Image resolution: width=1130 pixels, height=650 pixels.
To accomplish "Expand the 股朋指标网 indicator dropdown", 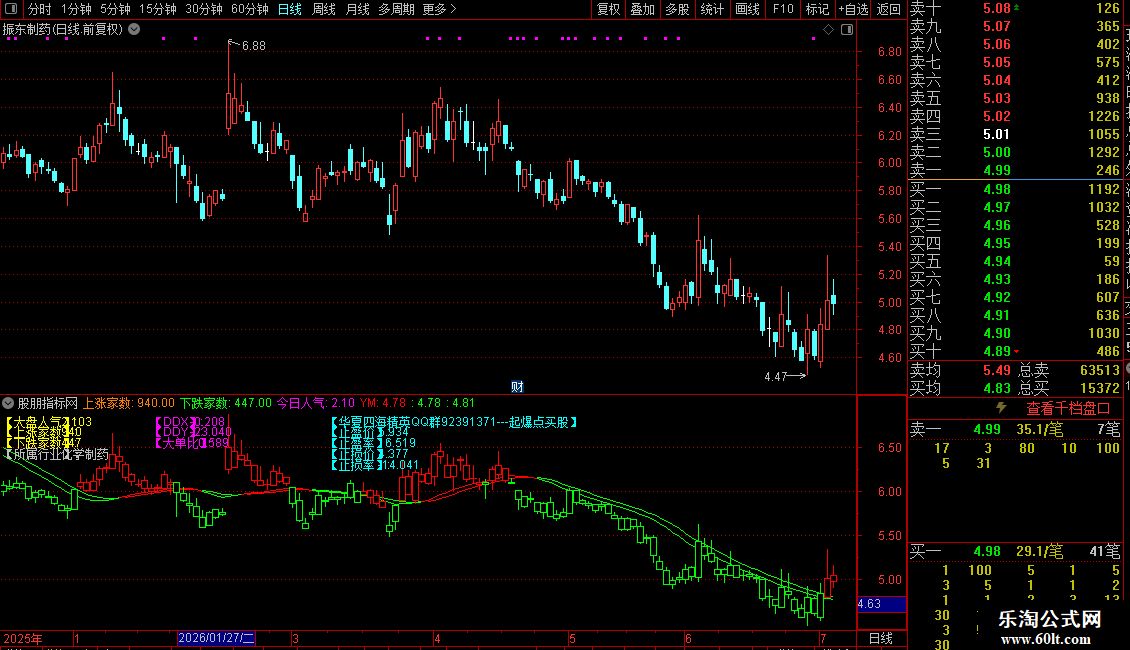I will click(8, 403).
